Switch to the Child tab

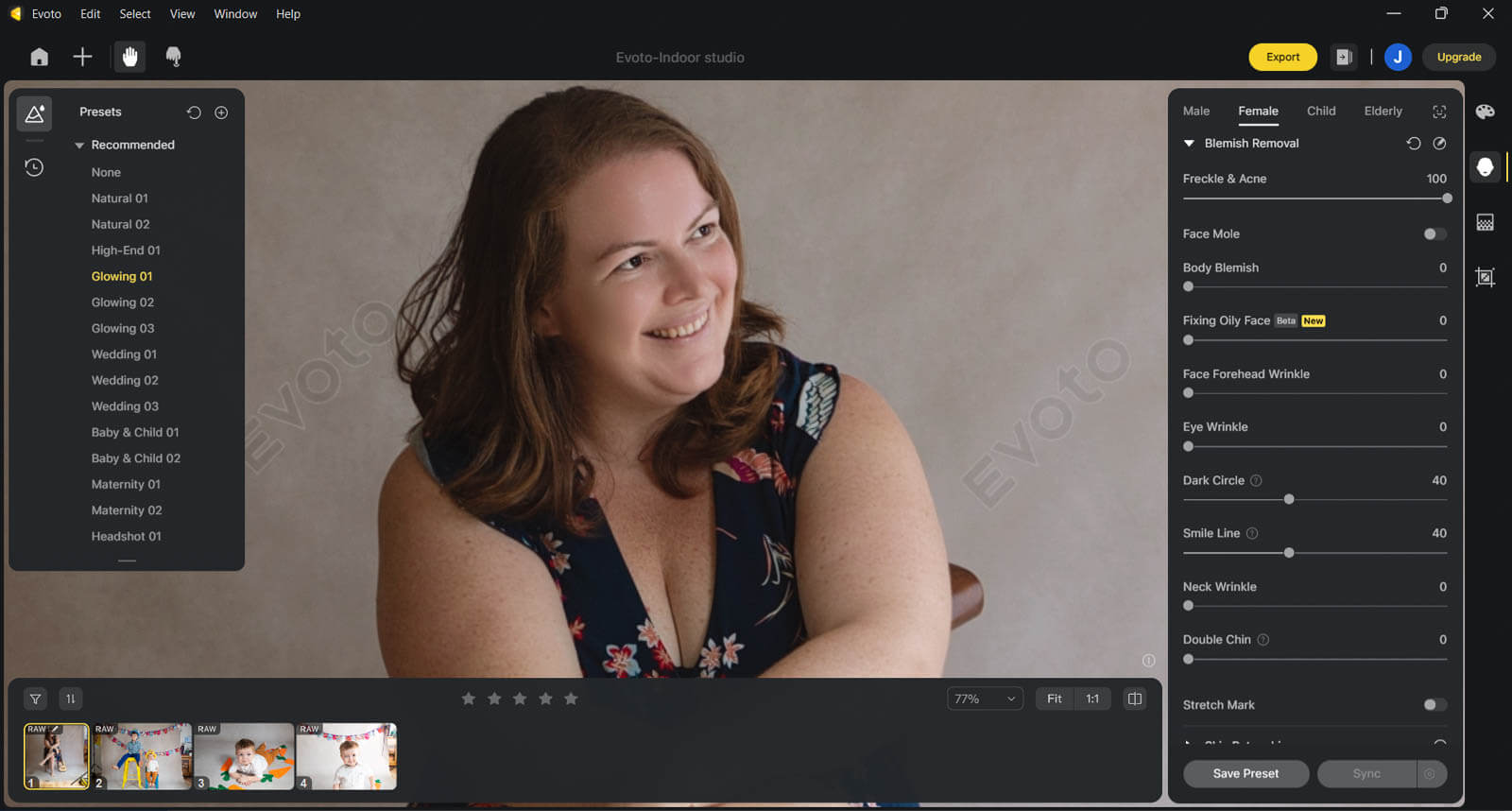1320,112
